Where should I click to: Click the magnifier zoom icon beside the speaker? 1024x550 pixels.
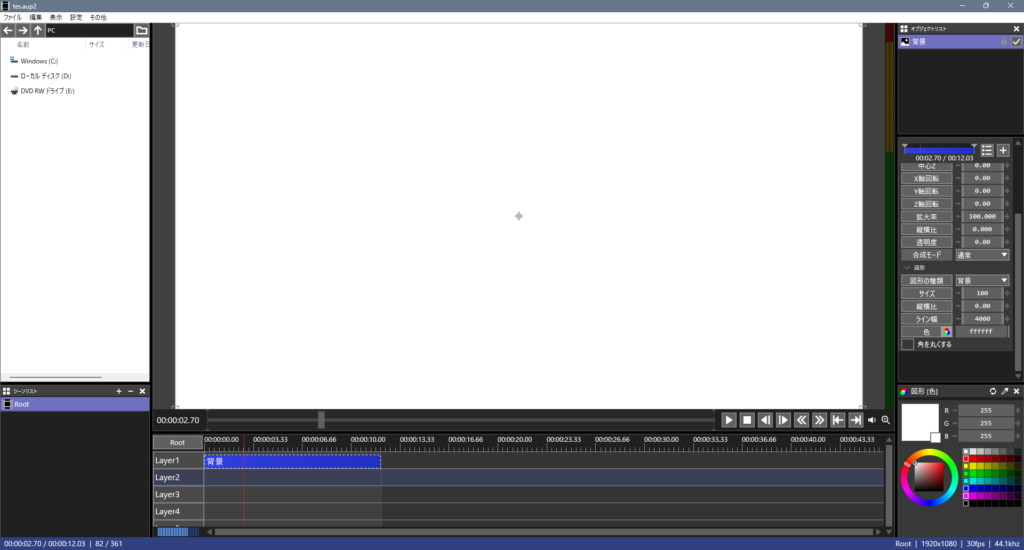tap(885, 420)
